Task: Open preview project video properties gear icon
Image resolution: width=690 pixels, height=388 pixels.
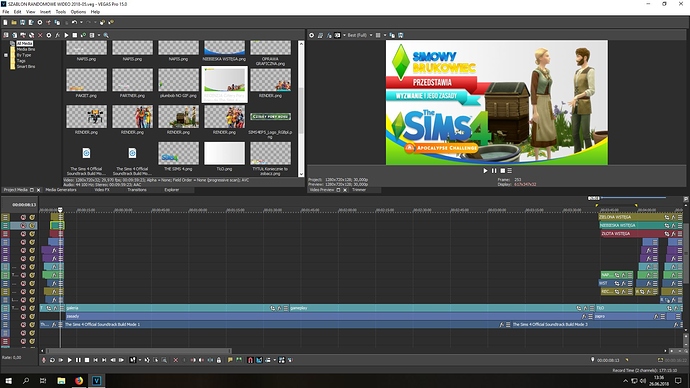Action: click(312, 35)
